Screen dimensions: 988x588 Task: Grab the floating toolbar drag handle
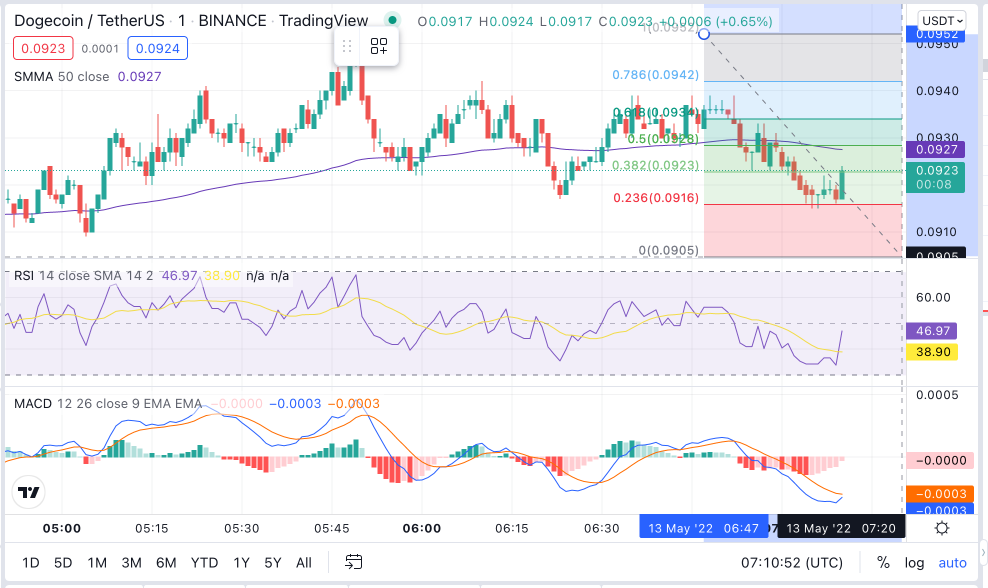pyautogui.click(x=347, y=46)
